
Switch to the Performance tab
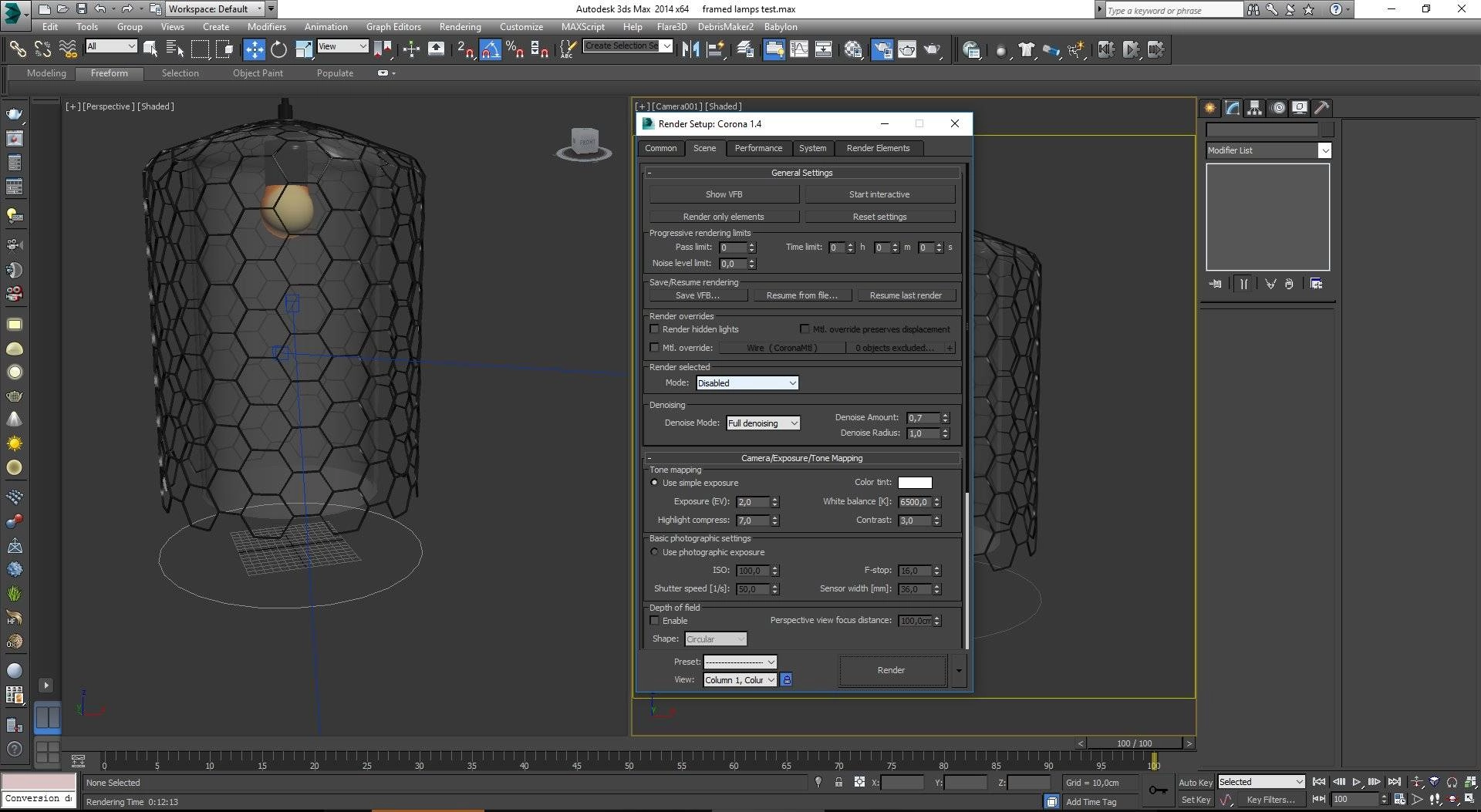pyautogui.click(x=758, y=148)
